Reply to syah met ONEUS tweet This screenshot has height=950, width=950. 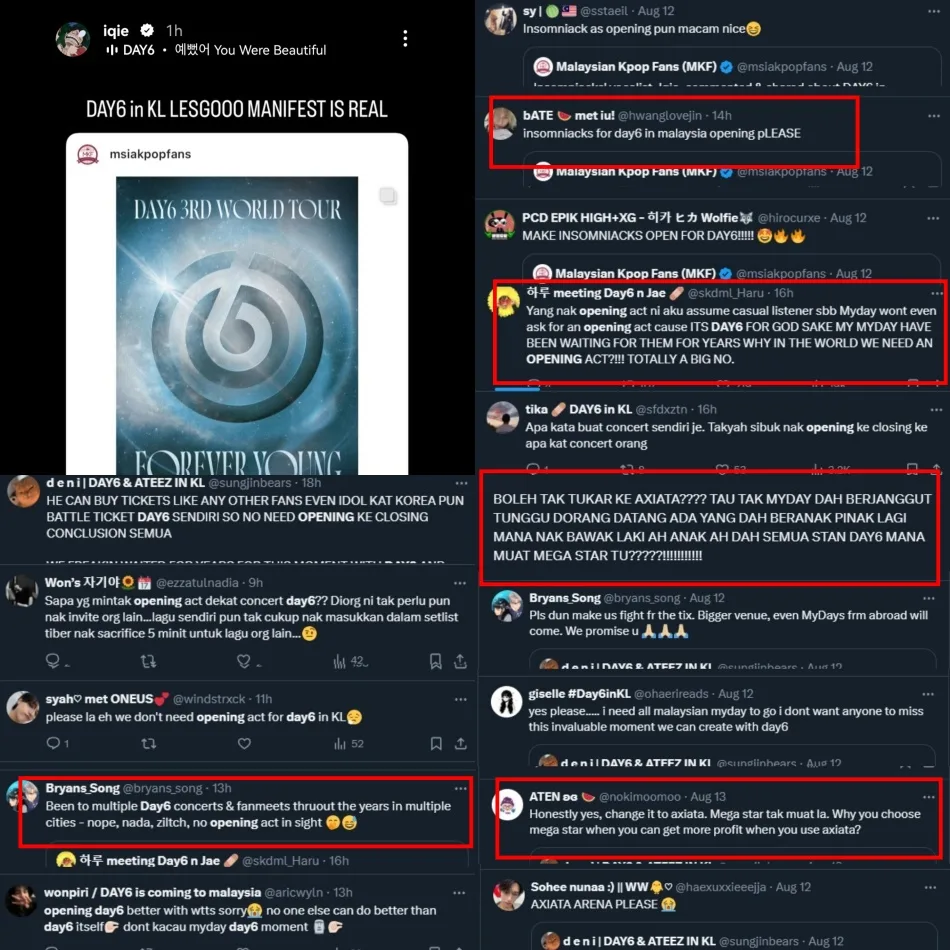pos(53,743)
